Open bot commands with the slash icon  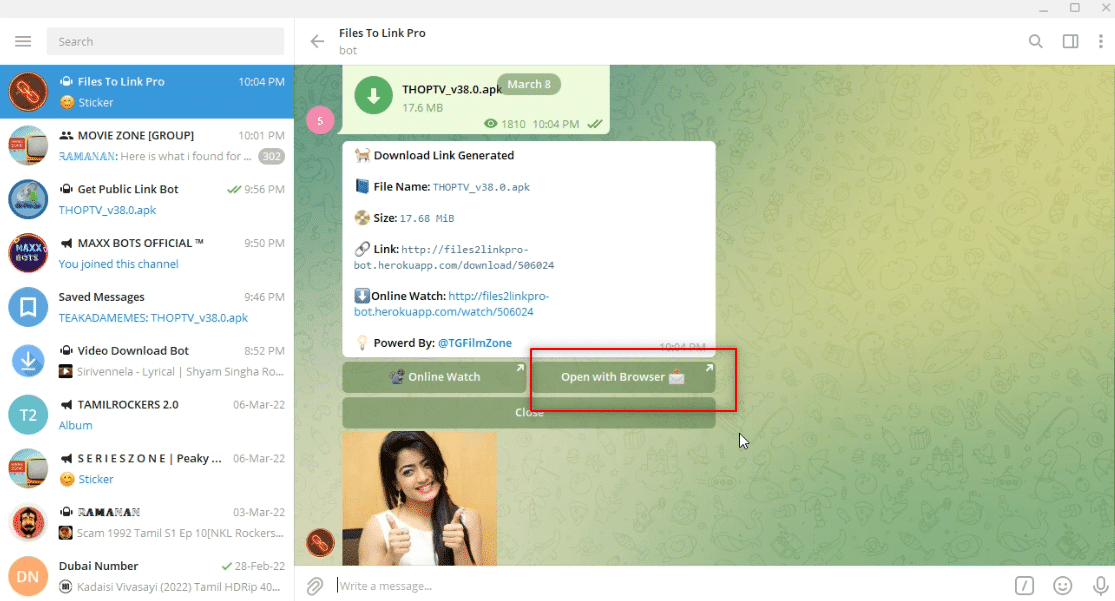coord(1026,585)
